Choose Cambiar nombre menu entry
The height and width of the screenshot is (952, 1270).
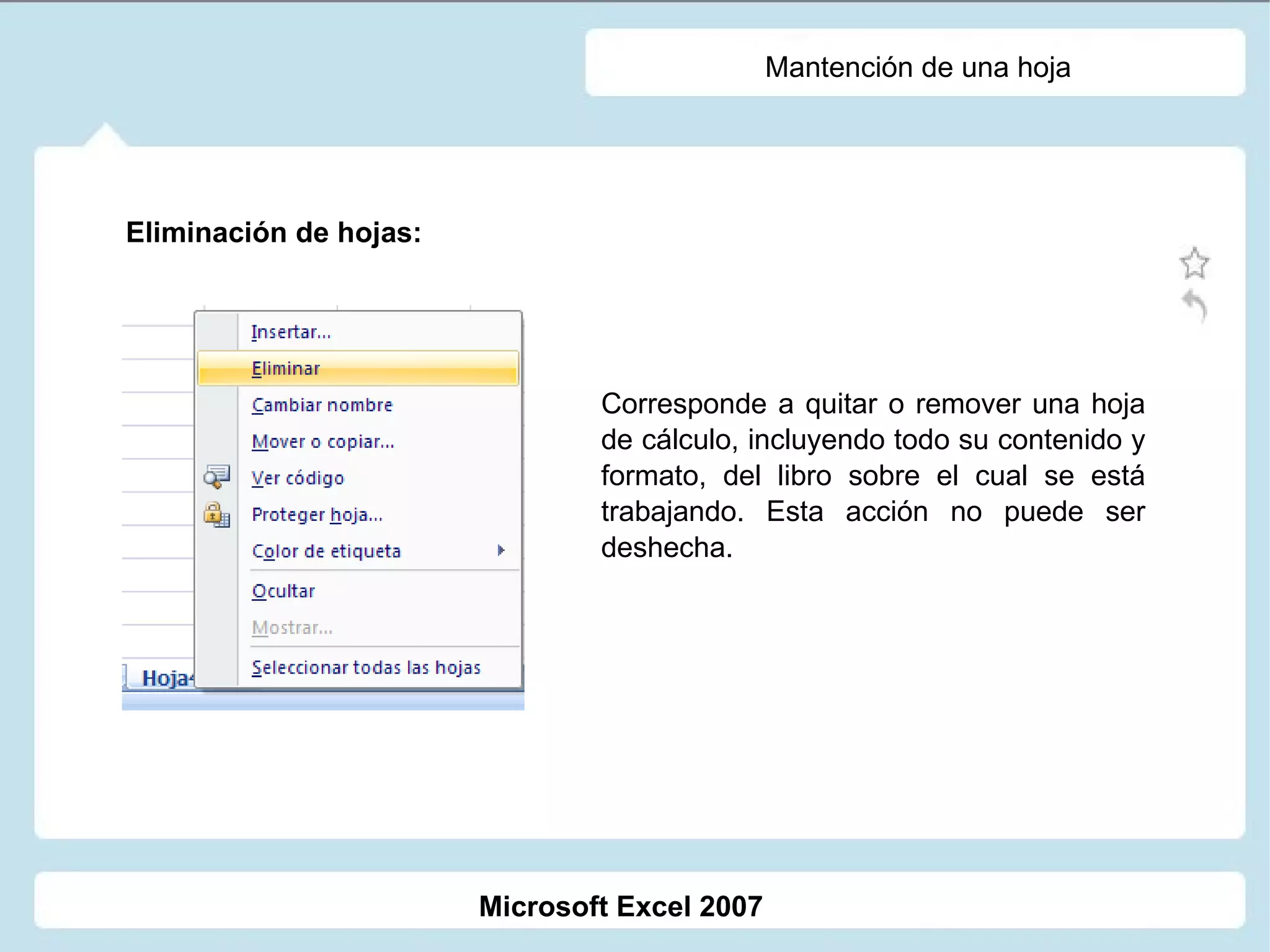(358, 405)
